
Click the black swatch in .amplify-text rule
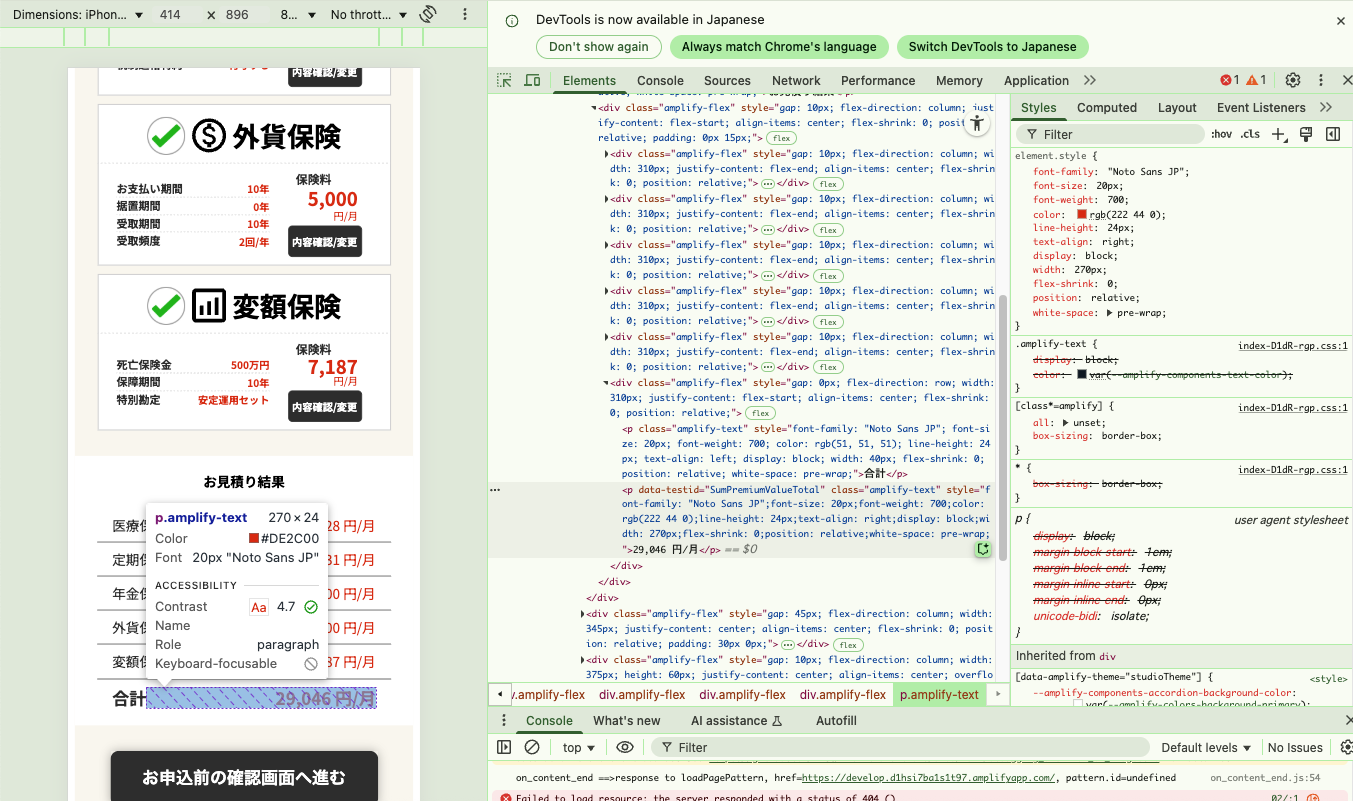[x=1082, y=374]
